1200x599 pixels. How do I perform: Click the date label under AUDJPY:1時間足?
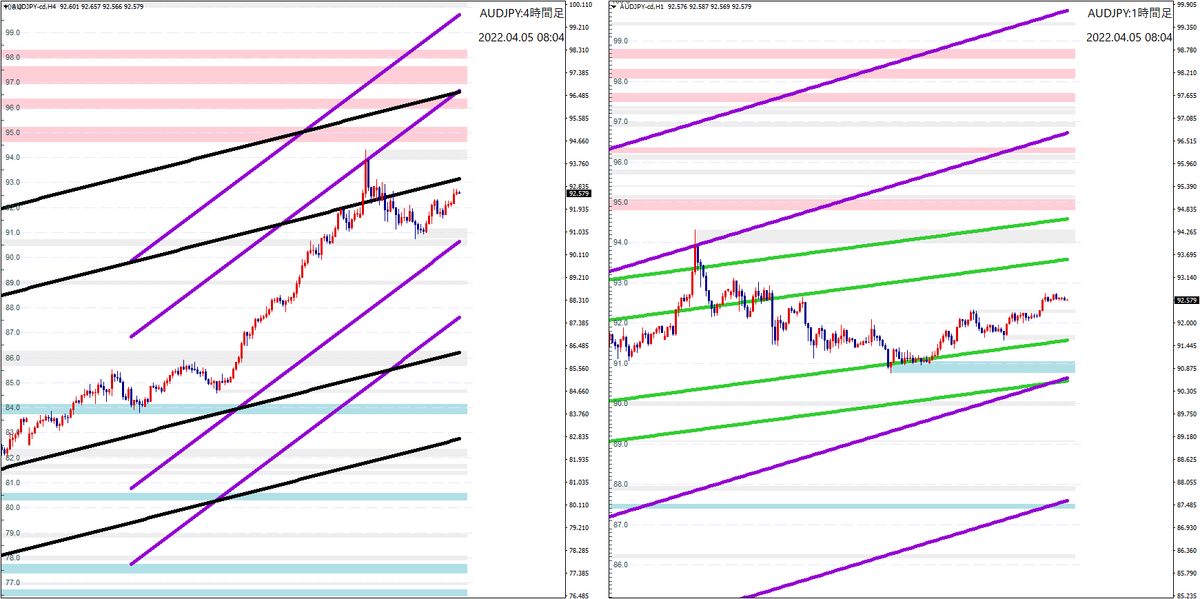[1129, 37]
